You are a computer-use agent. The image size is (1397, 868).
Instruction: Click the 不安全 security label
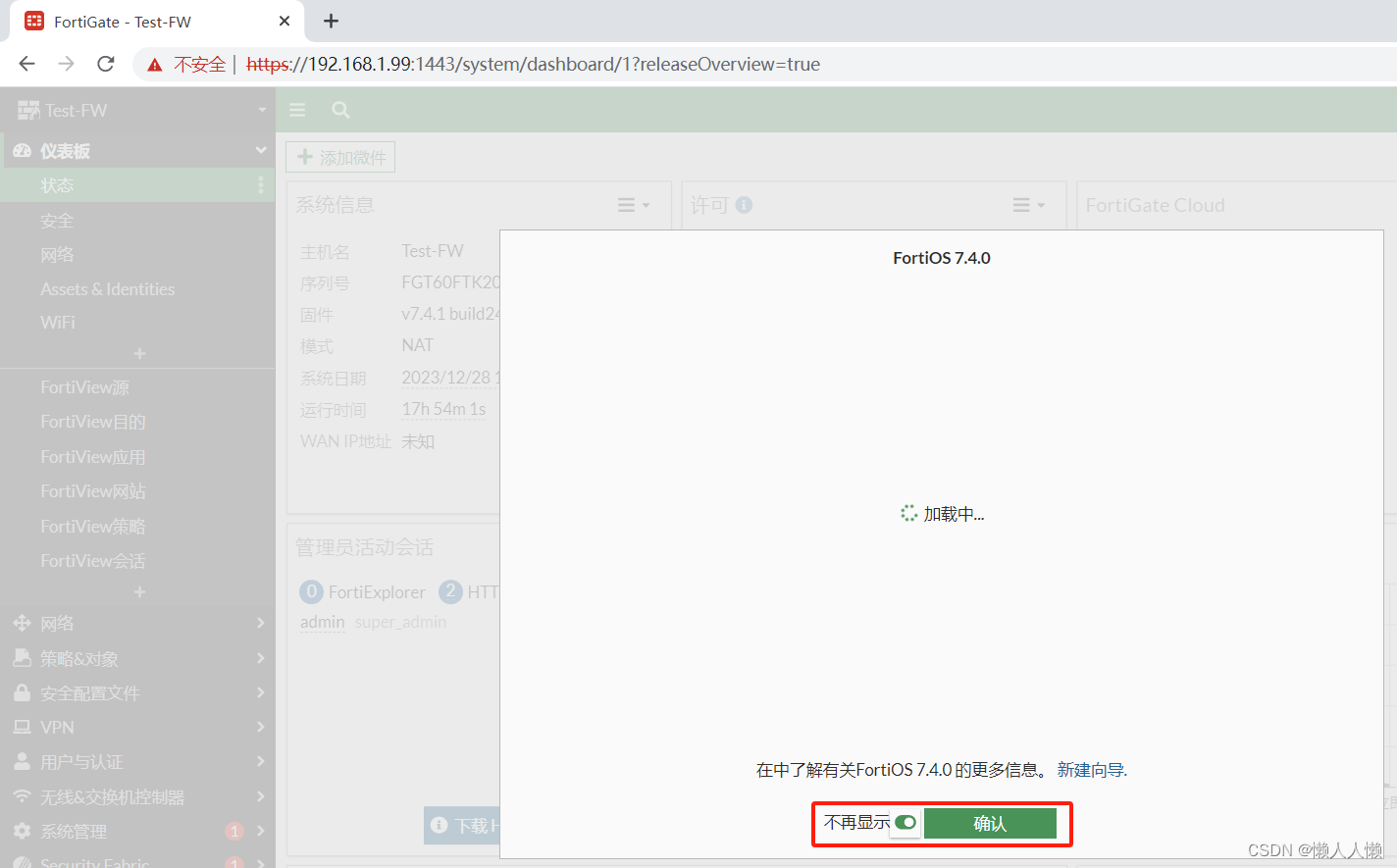200,64
